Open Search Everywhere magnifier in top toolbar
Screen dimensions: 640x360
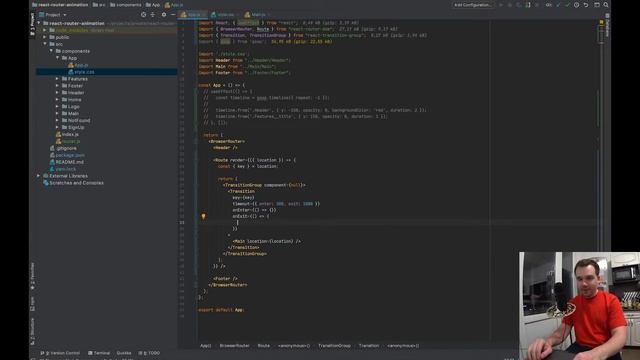[606, 5]
